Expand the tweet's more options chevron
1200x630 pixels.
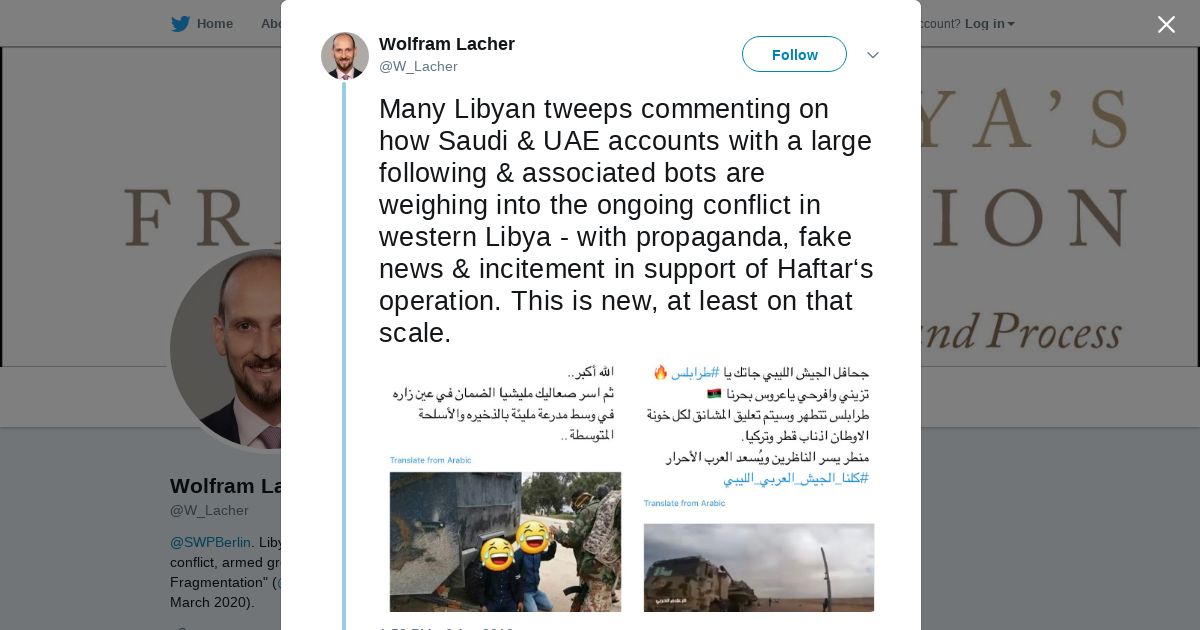coord(872,55)
